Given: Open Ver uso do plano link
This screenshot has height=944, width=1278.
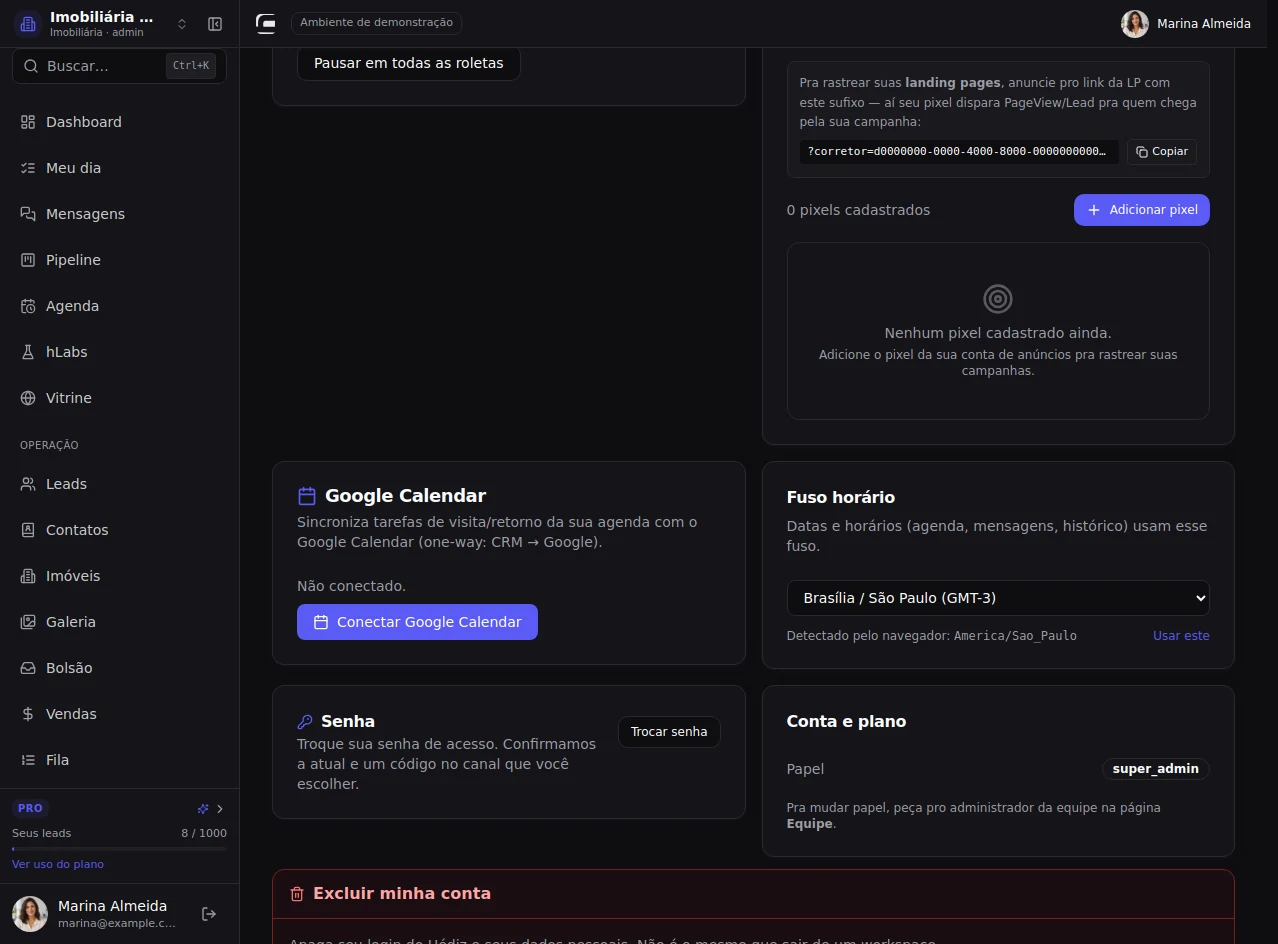Looking at the screenshot, I should [58, 864].
